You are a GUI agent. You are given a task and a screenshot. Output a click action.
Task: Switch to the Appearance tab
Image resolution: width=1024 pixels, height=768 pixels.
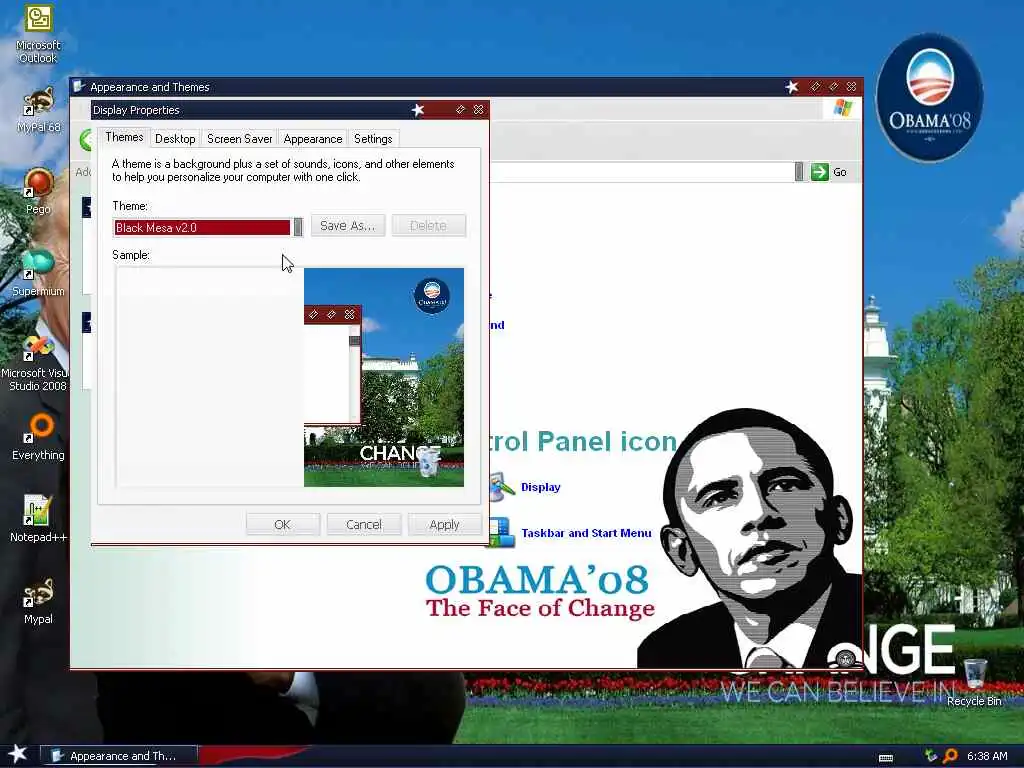coord(313,139)
